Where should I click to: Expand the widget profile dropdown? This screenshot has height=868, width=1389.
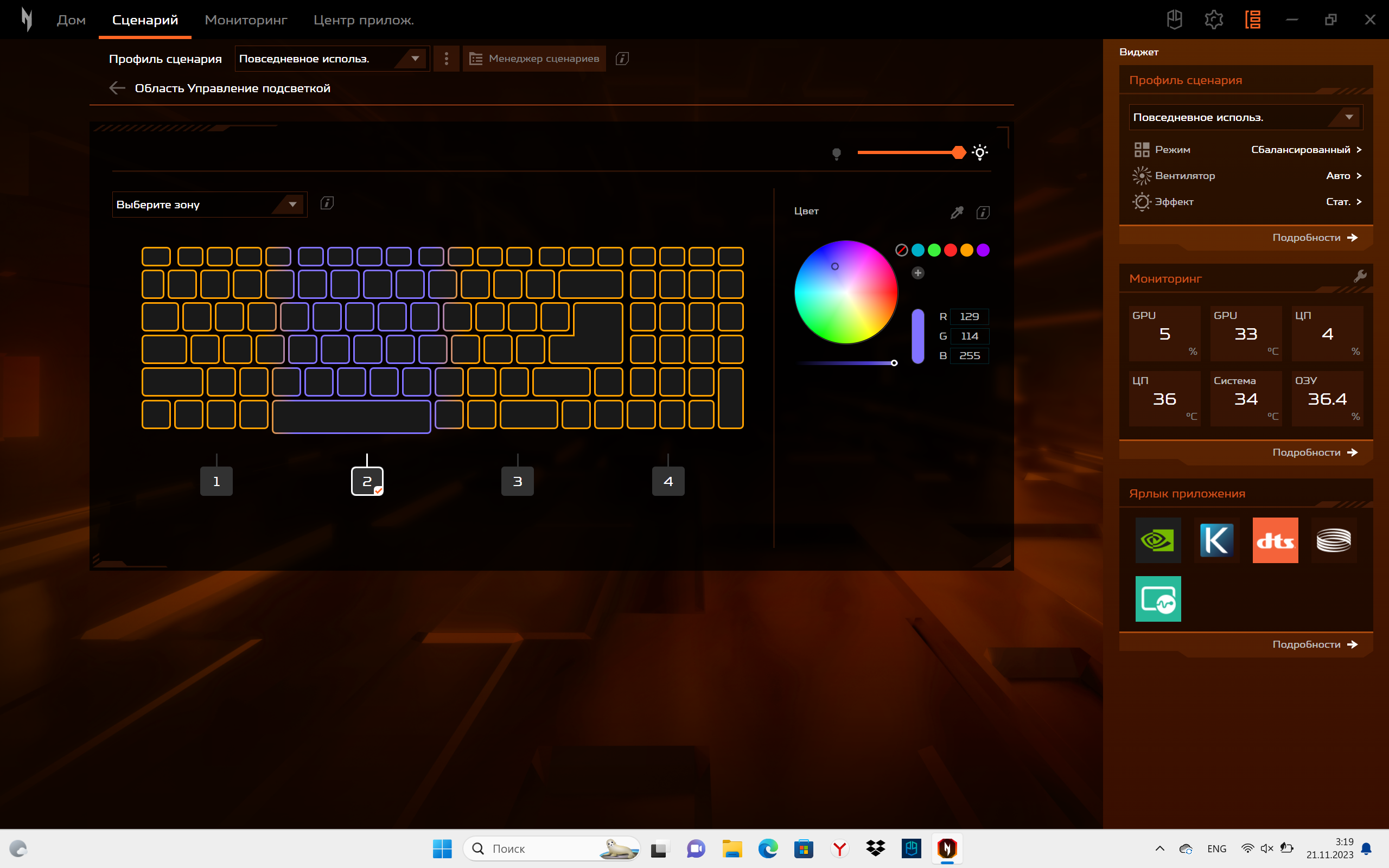pos(1246,117)
